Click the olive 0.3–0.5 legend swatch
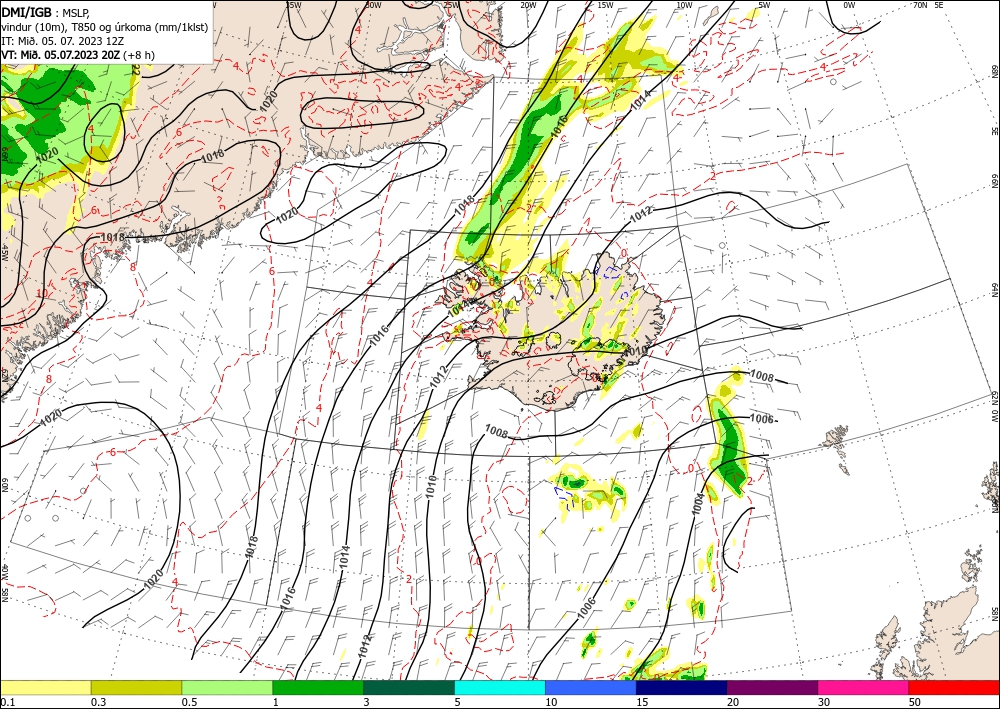 (136, 687)
